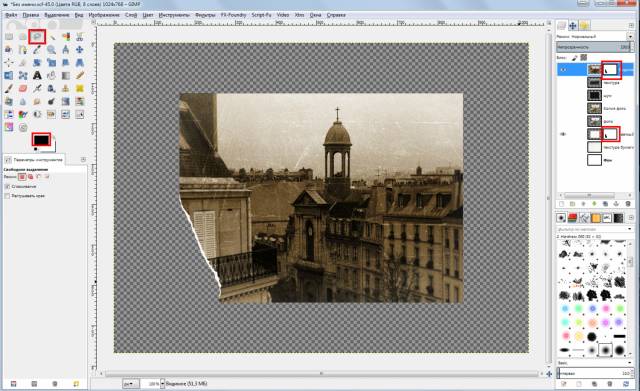Select the Fuzzy Select wand tool
The width and height of the screenshot is (640, 391).
pos(51,37)
